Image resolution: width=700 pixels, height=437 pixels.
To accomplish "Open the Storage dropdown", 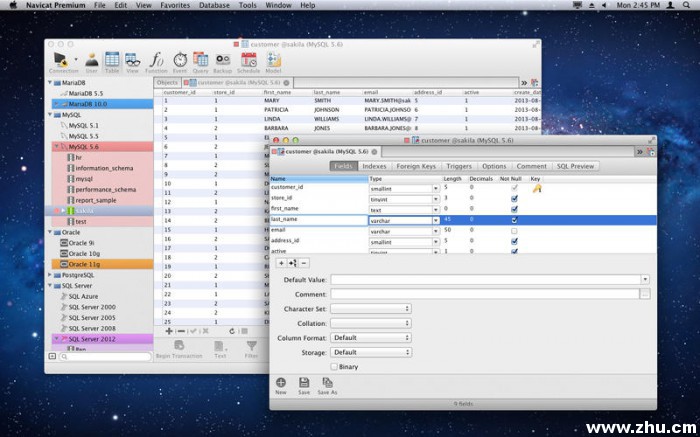I will pyautogui.click(x=370, y=352).
